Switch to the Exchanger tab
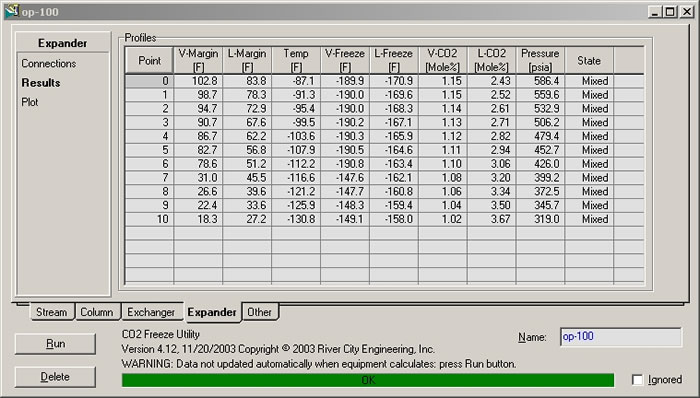The image size is (700, 398). point(151,312)
